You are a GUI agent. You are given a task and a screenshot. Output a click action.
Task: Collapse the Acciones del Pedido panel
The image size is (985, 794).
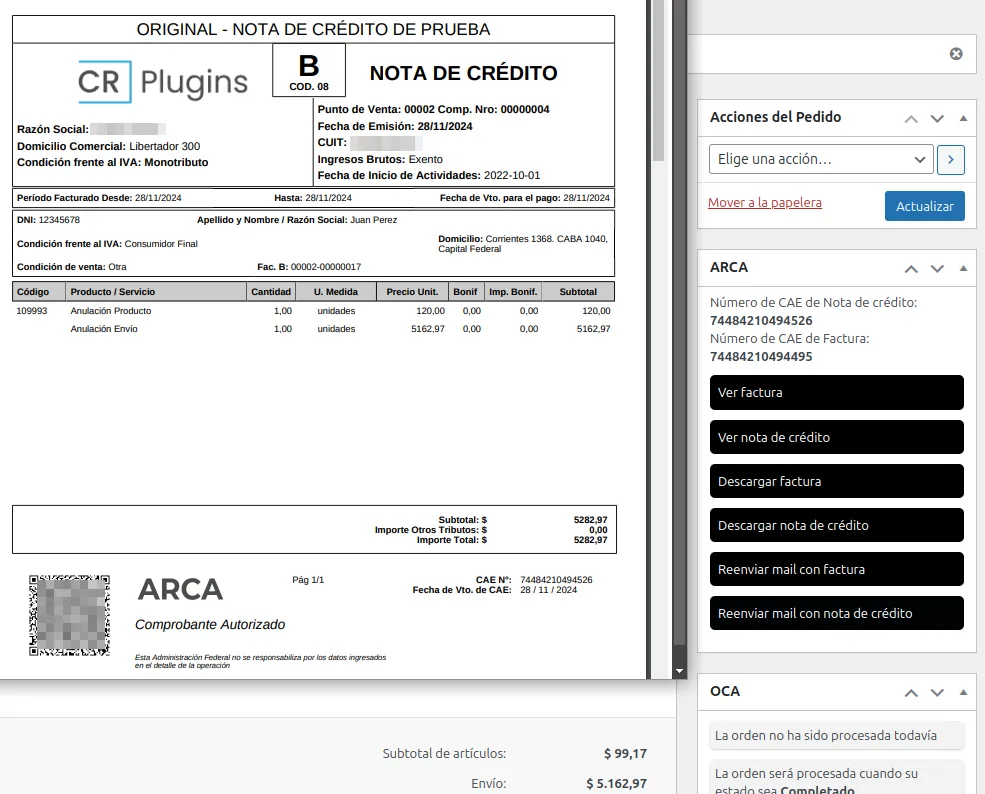click(963, 118)
